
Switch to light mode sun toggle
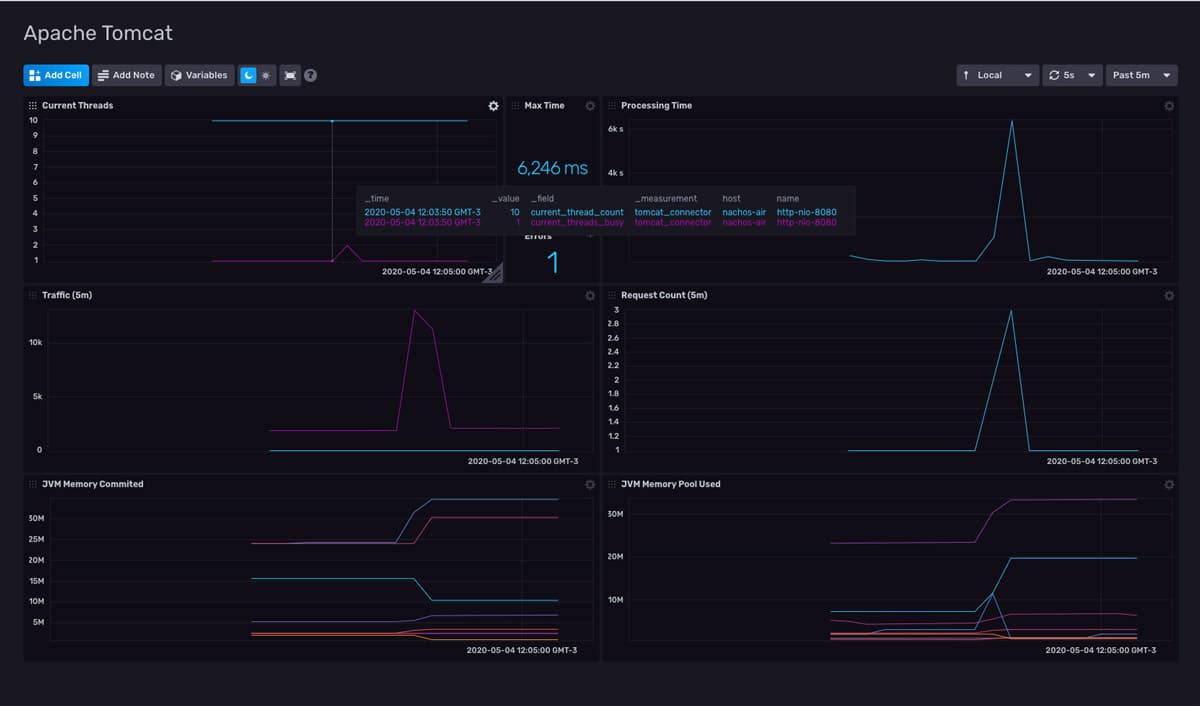coord(266,75)
